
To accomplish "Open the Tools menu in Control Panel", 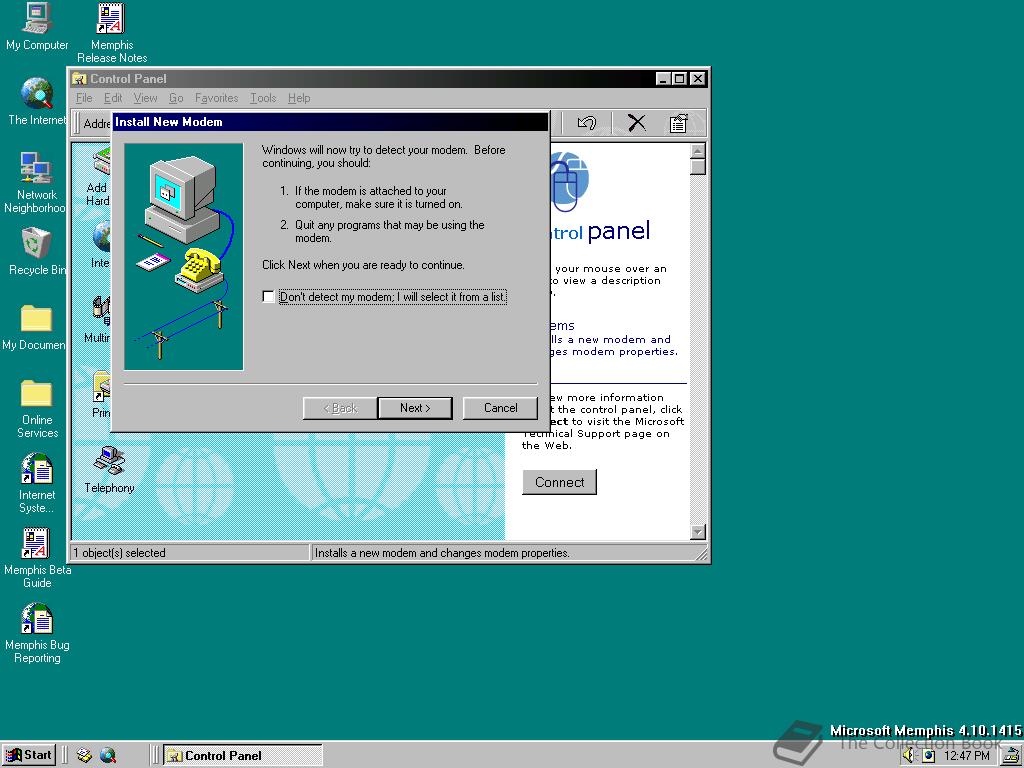I will 263,98.
